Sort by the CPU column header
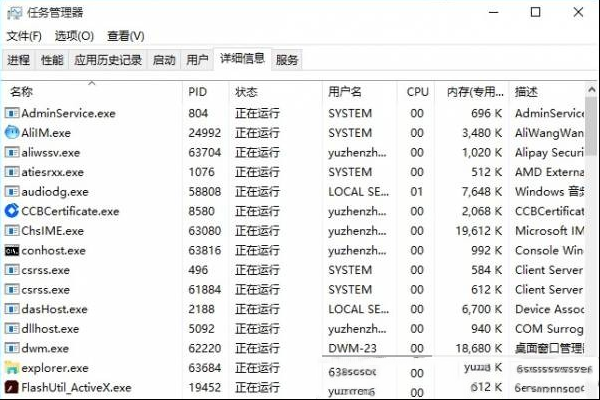Screen dimensions: 600x400 tap(415, 92)
